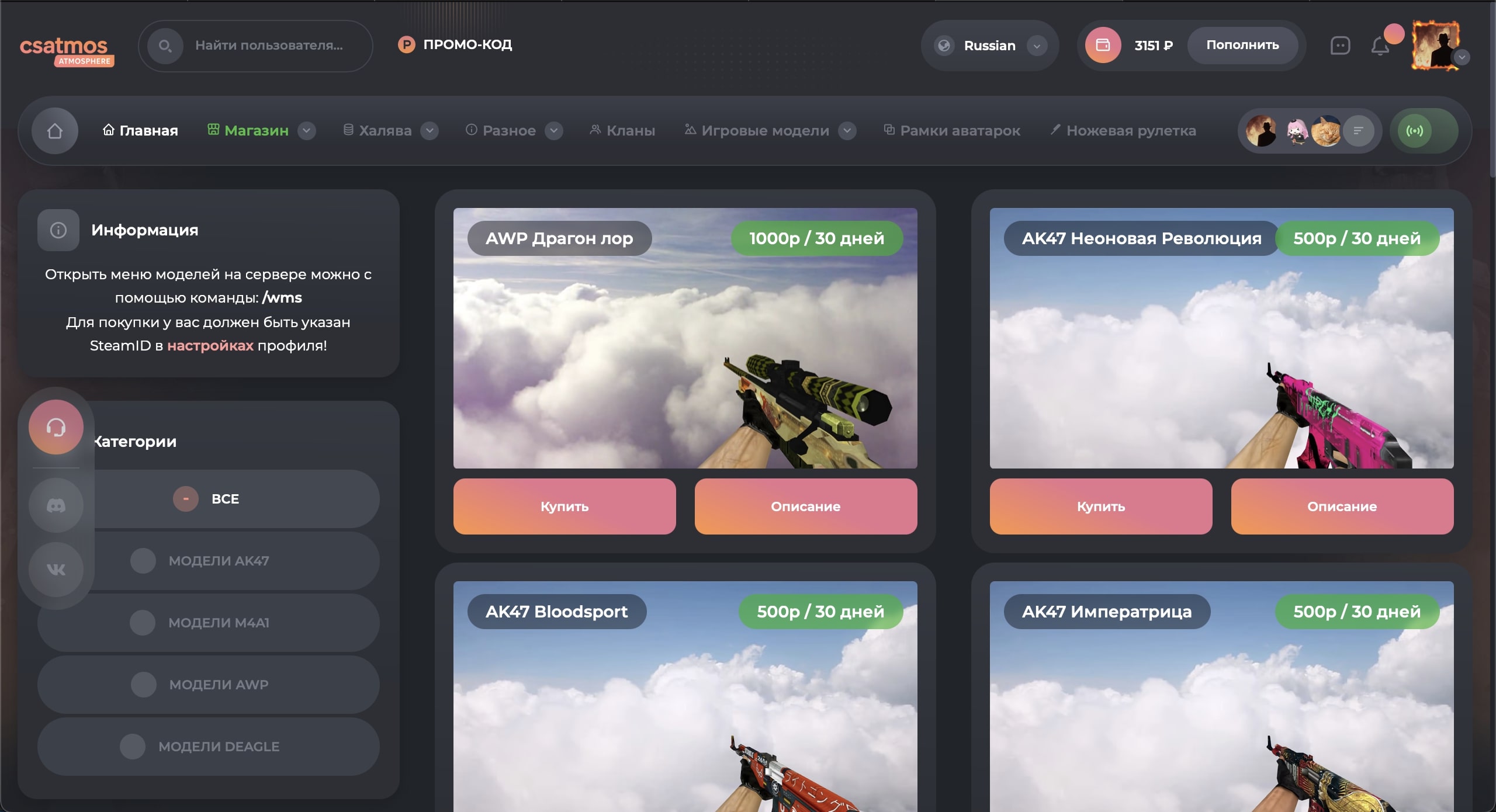Select the МОДЕЛИ DEAGLE category
Viewport: 1496px width, 812px height.
(x=209, y=747)
